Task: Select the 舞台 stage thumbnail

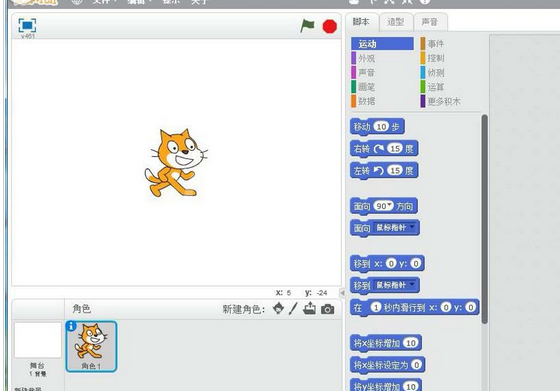Action: [38, 340]
